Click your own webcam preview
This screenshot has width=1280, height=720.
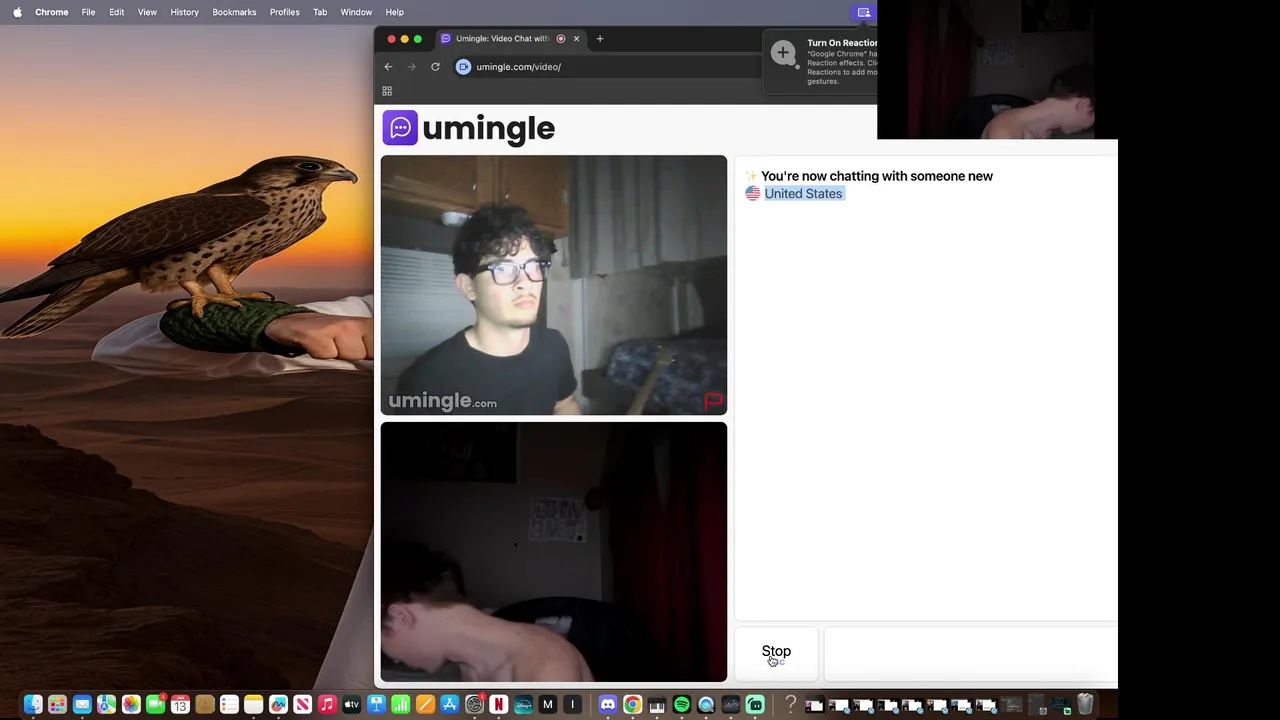click(x=553, y=552)
